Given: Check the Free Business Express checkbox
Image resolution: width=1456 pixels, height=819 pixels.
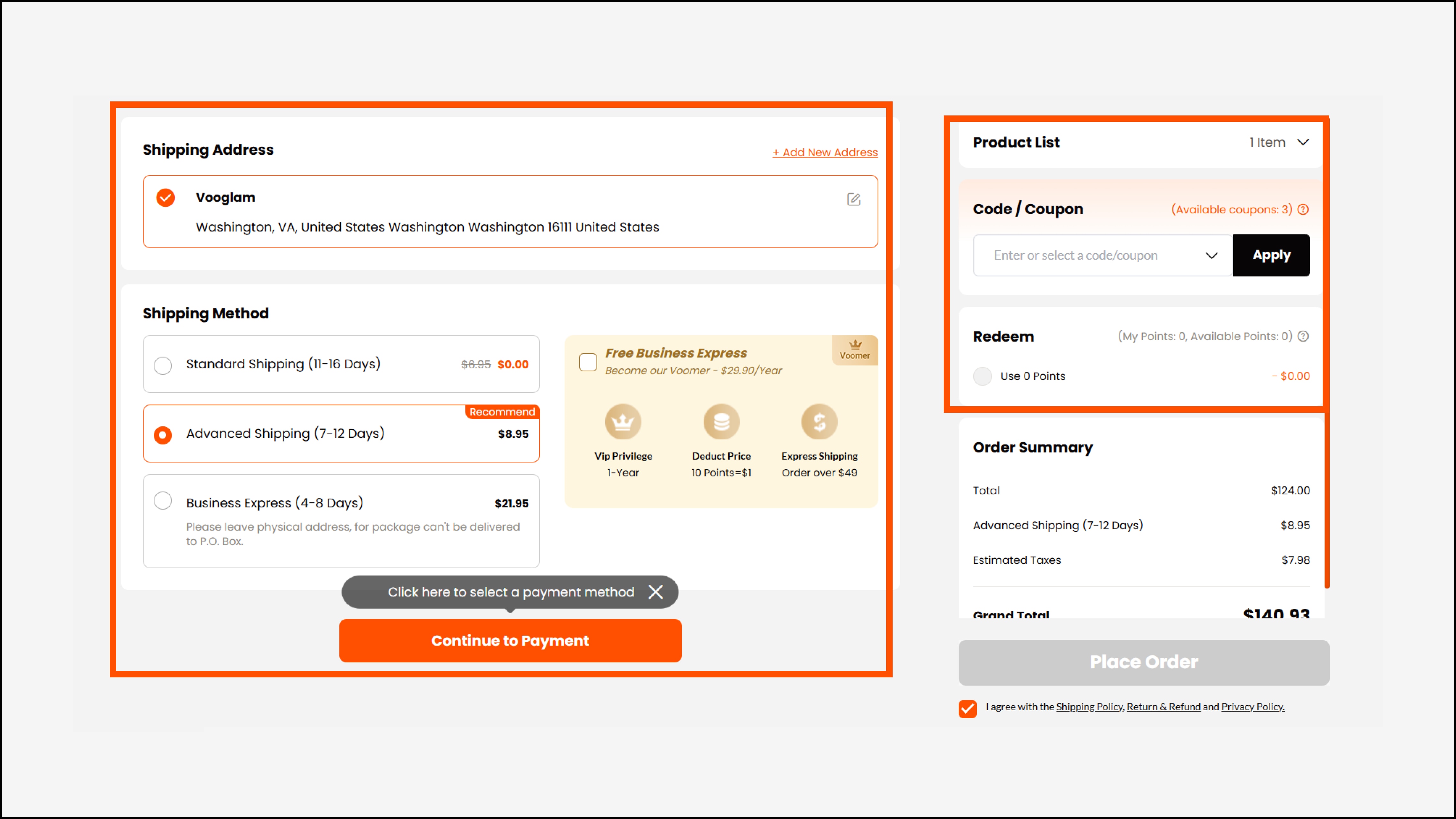Looking at the screenshot, I should (588, 362).
